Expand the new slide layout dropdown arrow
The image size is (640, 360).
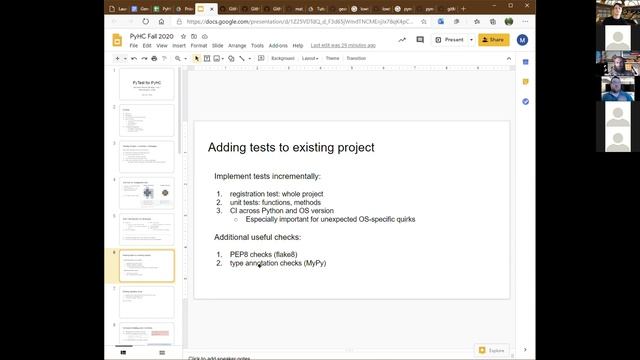(125, 58)
